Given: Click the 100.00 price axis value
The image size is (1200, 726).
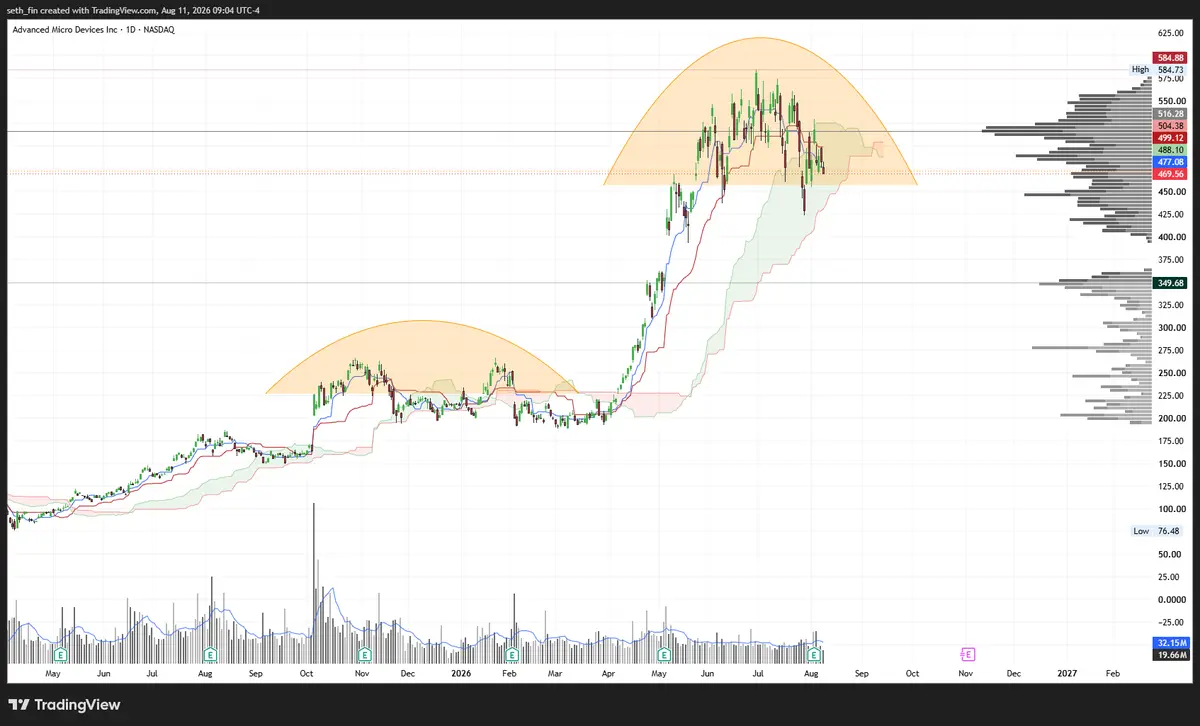Looking at the screenshot, I should [1170, 509].
